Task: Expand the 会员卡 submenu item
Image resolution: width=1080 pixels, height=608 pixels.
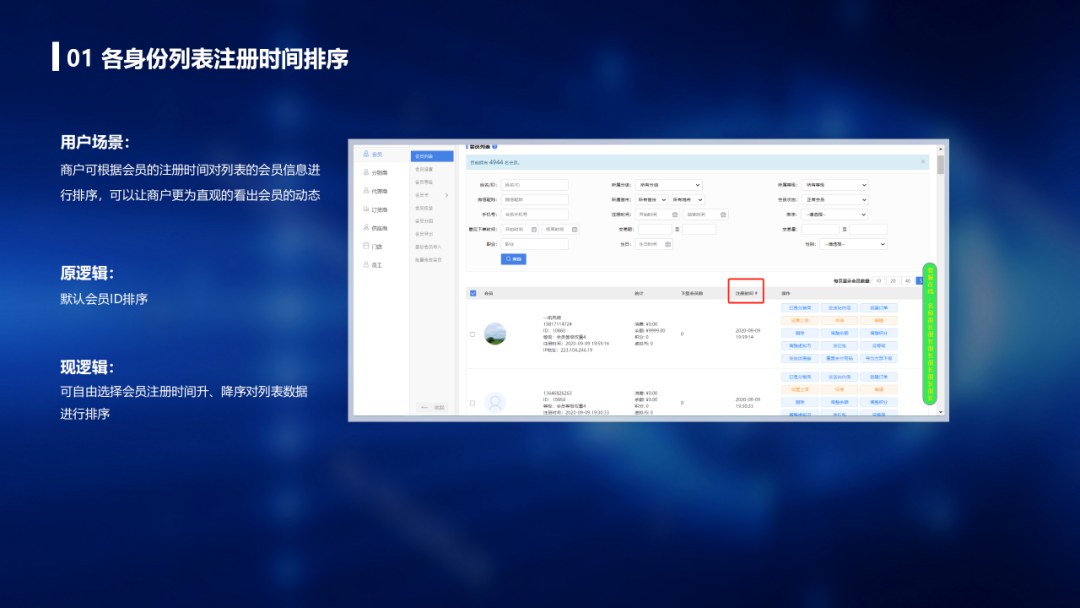Action: coord(432,195)
